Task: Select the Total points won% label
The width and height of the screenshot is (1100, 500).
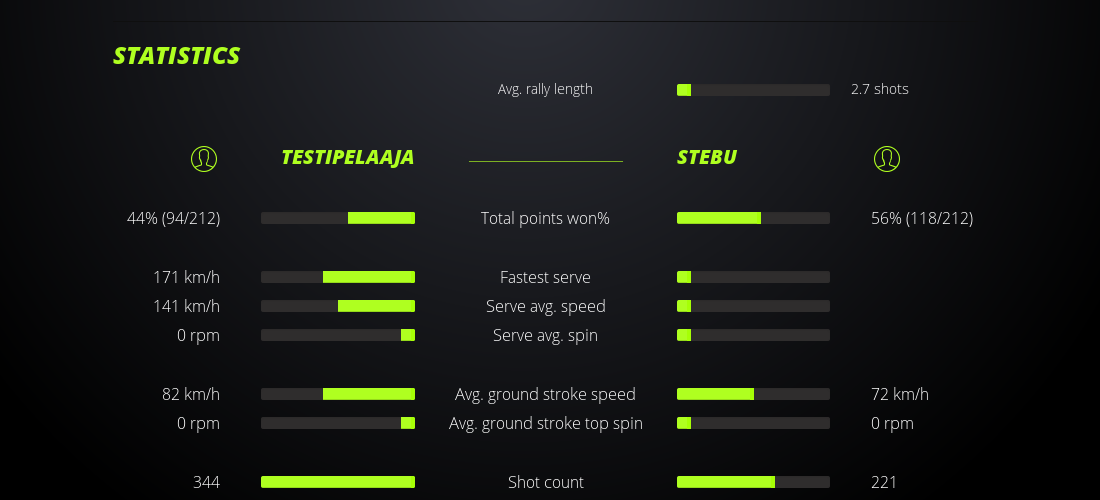Action: (x=545, y=218)
